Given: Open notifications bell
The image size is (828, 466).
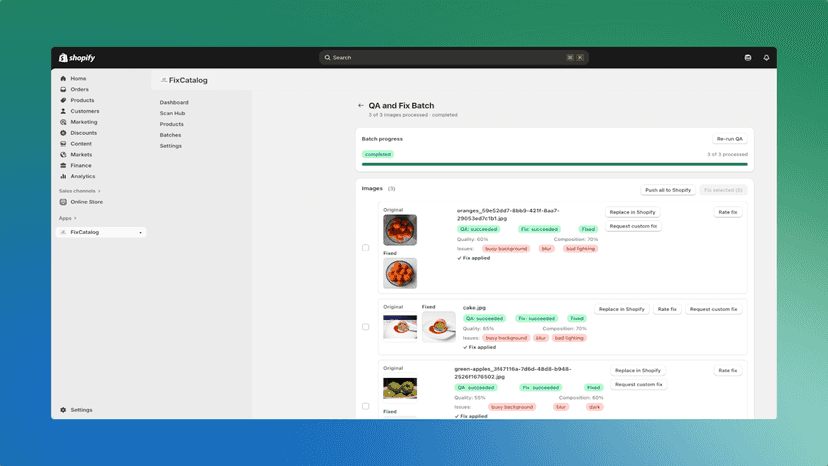Looking at the screenshot, I should (x=766, y=58).
